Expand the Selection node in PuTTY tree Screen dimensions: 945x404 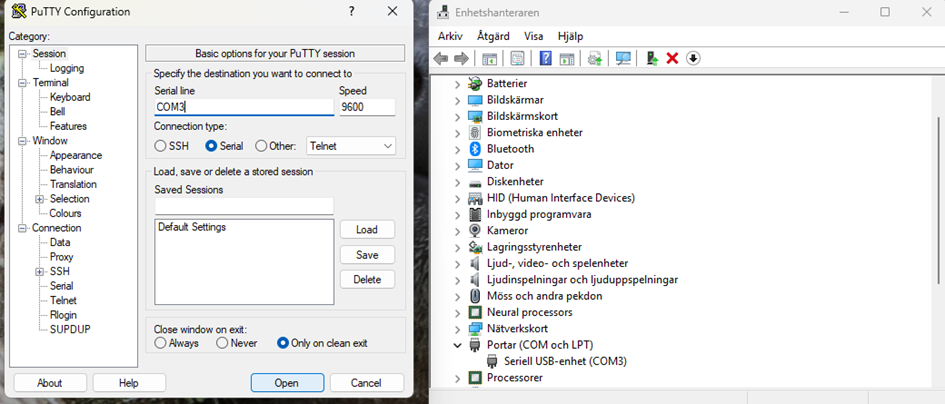[40, 199]
